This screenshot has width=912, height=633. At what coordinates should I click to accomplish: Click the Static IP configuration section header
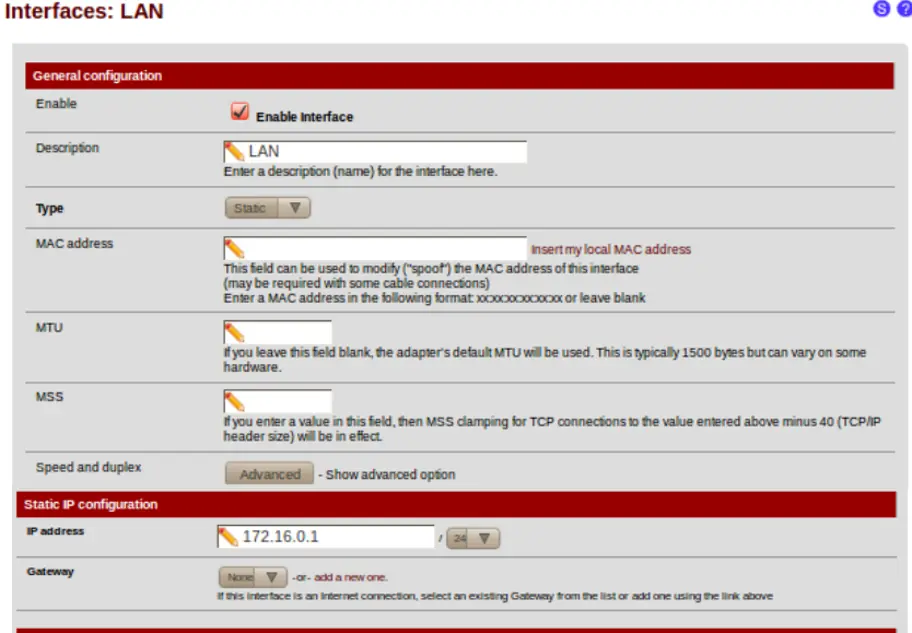click(456, 504)
